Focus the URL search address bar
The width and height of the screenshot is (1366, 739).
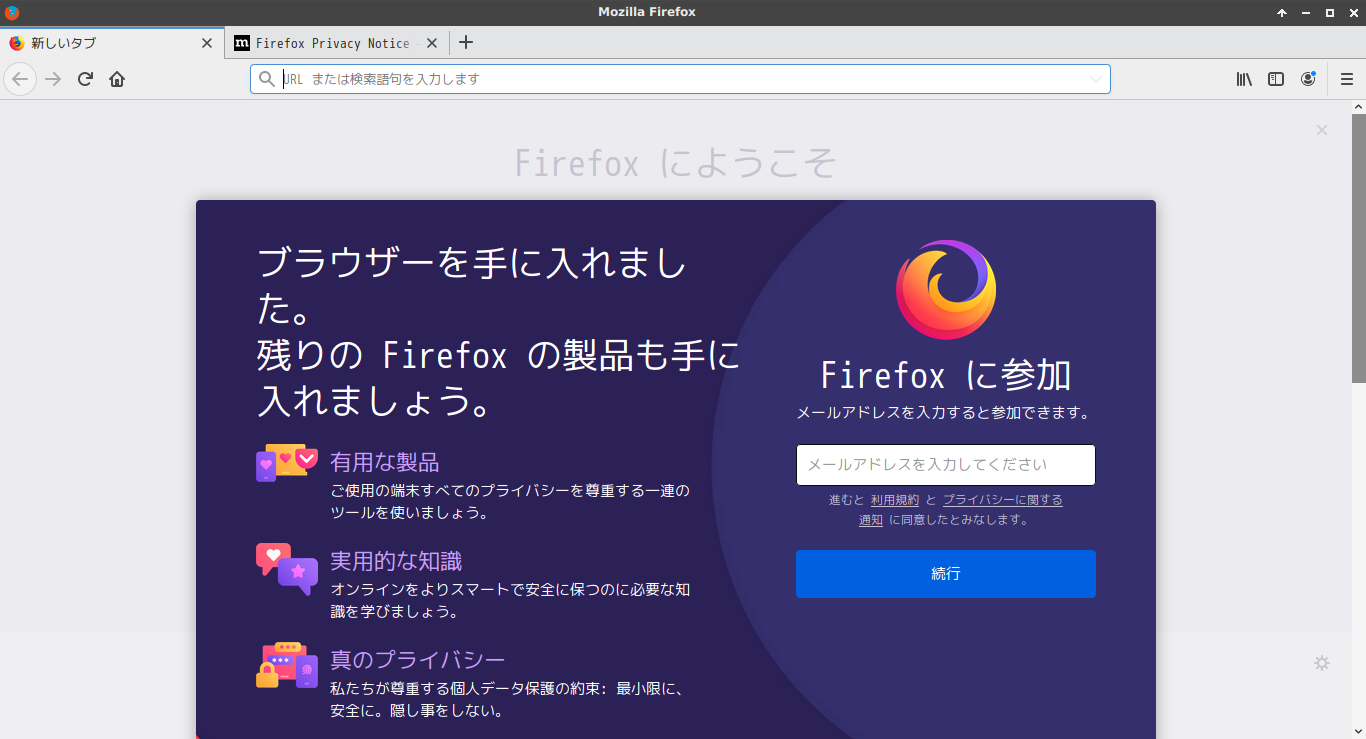(x=680, y=79)
